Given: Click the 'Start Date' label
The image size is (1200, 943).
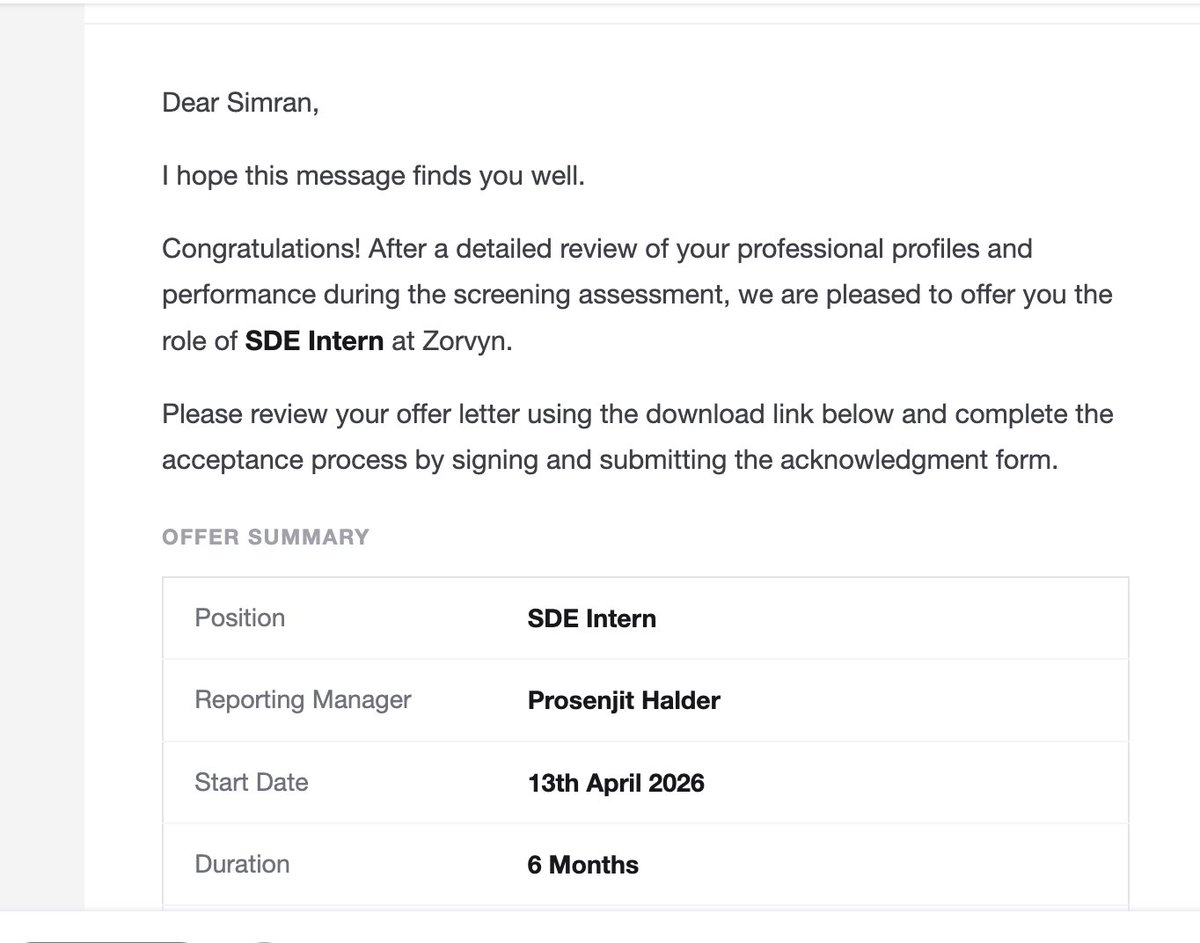Looking at the screenshot, I should 251,782.
